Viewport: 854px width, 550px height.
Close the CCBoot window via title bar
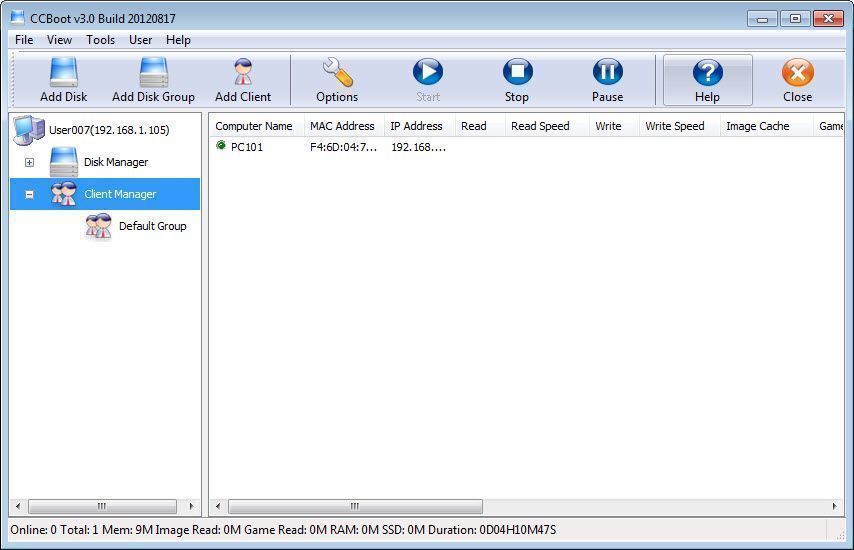click(x=828, y=19)
